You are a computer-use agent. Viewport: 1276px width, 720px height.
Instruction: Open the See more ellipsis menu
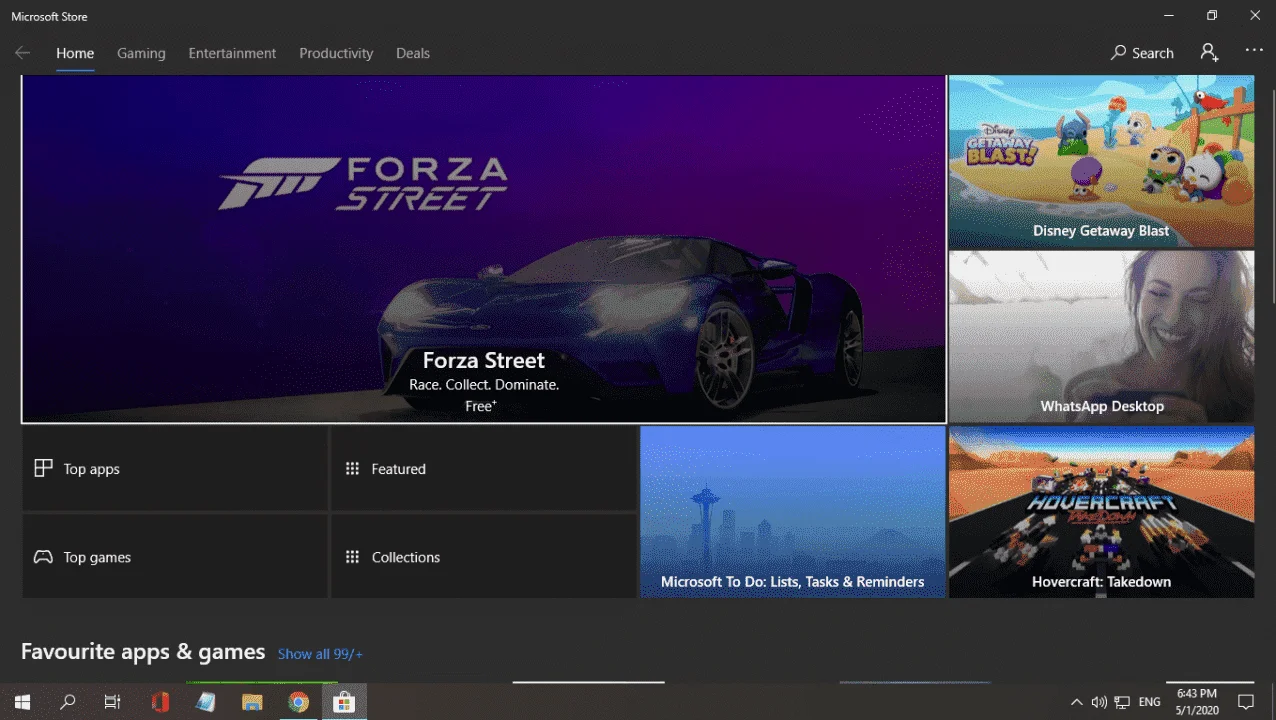[x=1254, y=51]
